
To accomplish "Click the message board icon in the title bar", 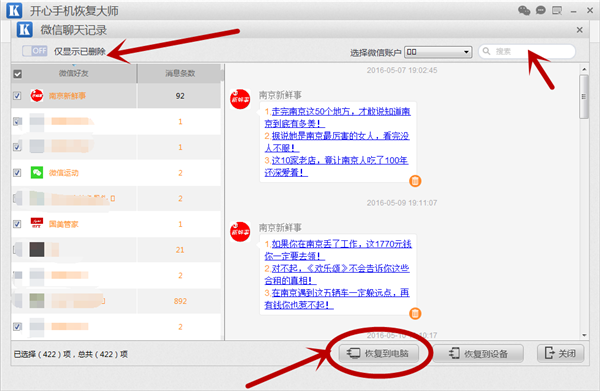I will click(x=557, y=10).
